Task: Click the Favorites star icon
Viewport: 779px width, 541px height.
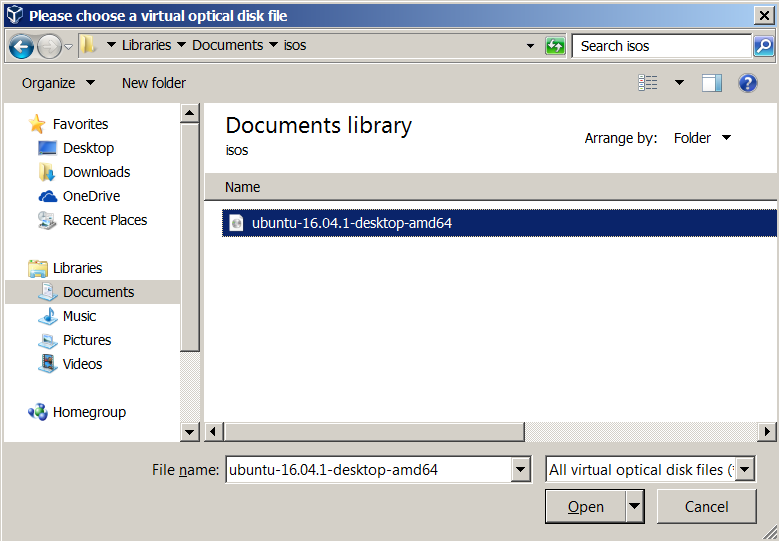Action: [37, 124]
